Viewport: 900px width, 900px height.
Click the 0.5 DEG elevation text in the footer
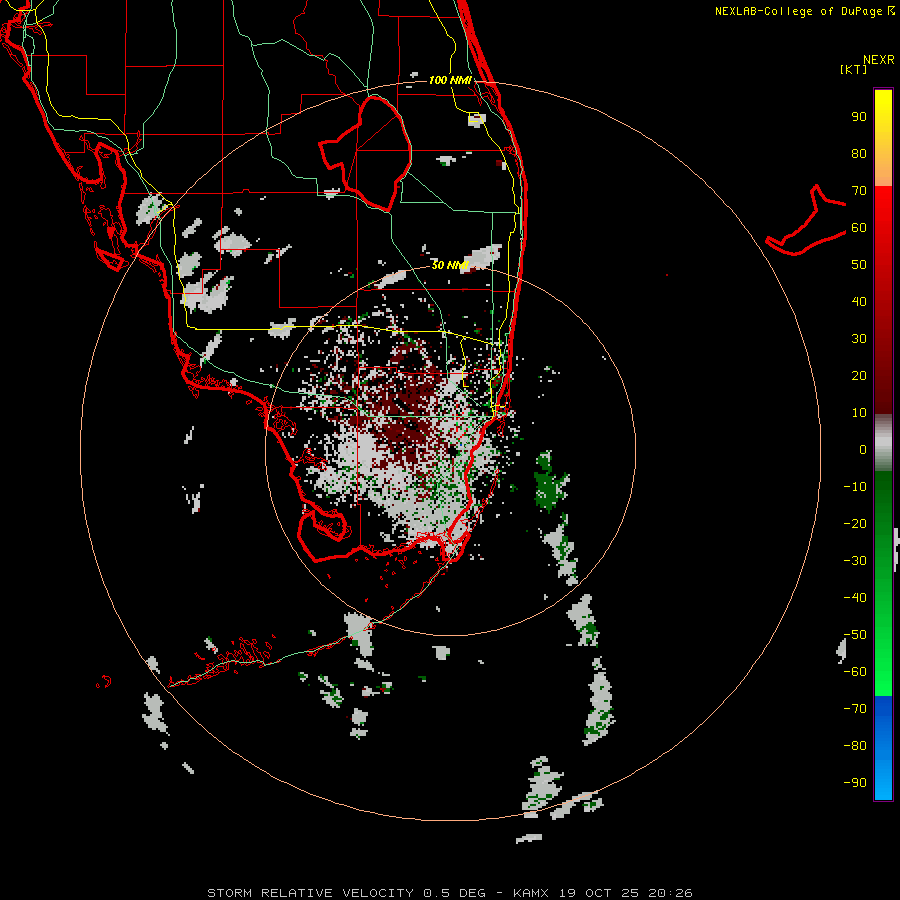tap(455, 893)
